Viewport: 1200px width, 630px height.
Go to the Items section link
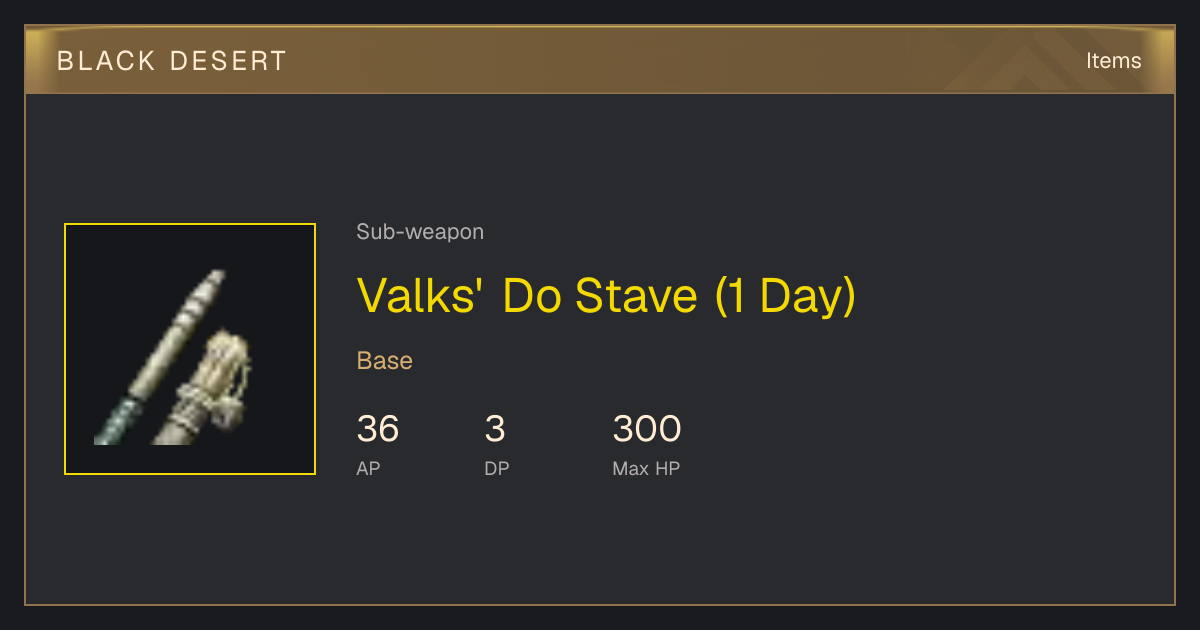click(x=1113, y=61)
